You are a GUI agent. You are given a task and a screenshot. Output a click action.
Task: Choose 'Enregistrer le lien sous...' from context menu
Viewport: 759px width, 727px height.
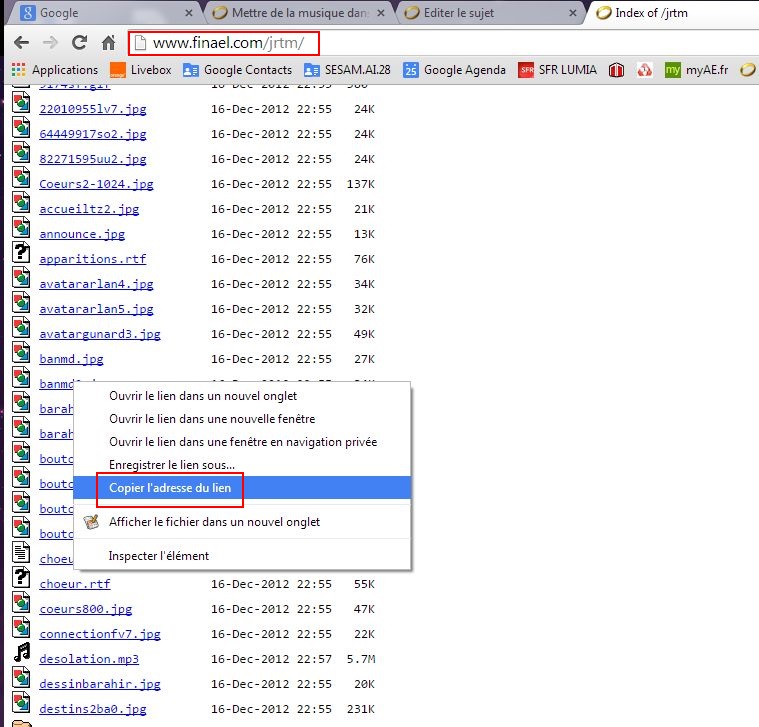(x=171, y=465)
